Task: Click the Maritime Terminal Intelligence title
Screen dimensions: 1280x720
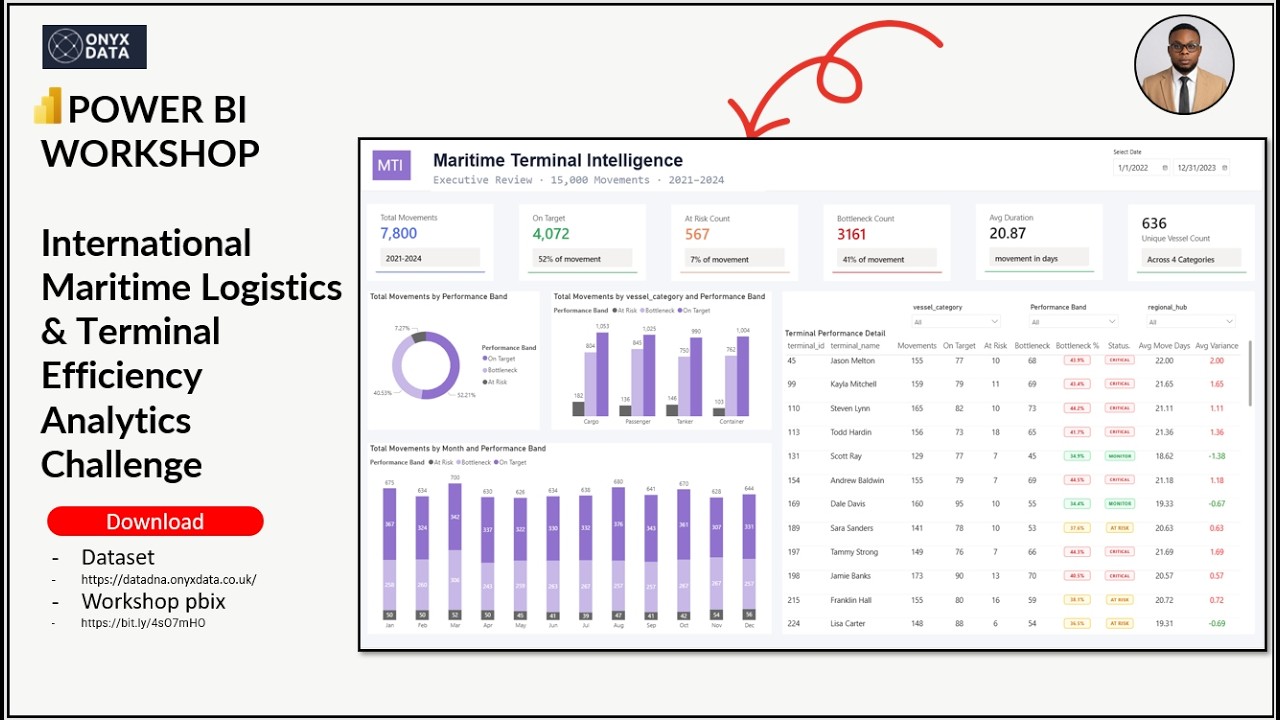Action: [558, 160]
